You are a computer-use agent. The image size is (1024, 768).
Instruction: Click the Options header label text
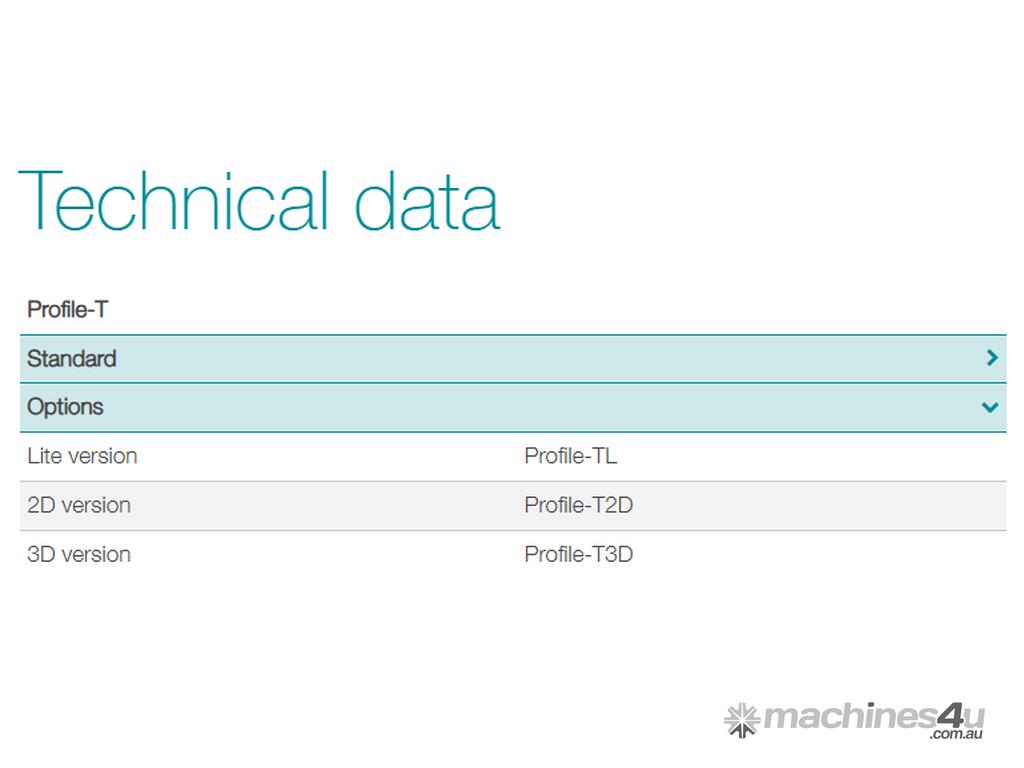click(66, 407)
